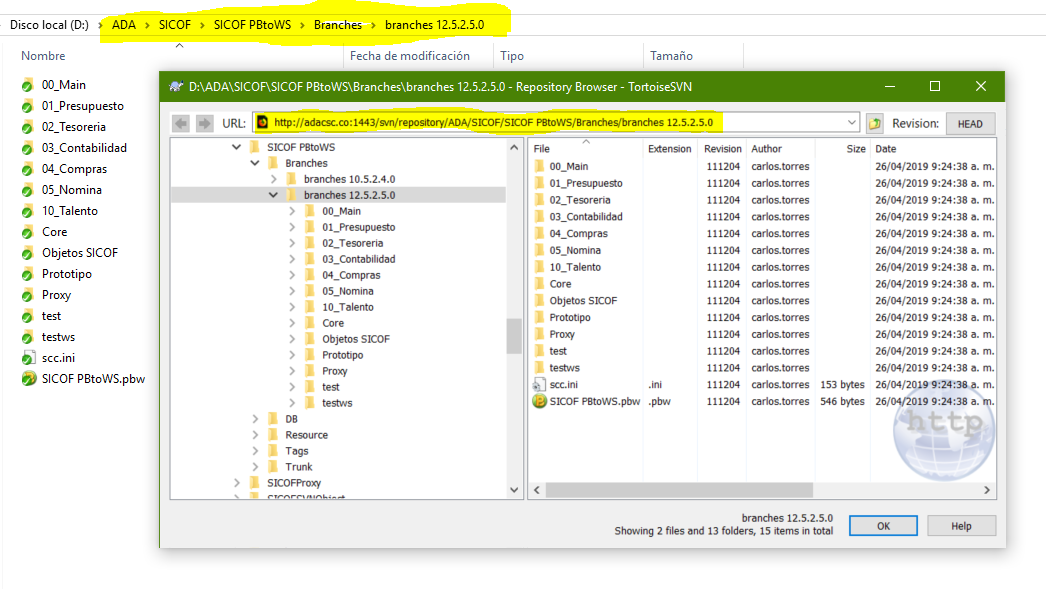The height and width of the screenshot is (589, 1046).
Task: Sort by the Revision column header
Action: tap(722, 148)
